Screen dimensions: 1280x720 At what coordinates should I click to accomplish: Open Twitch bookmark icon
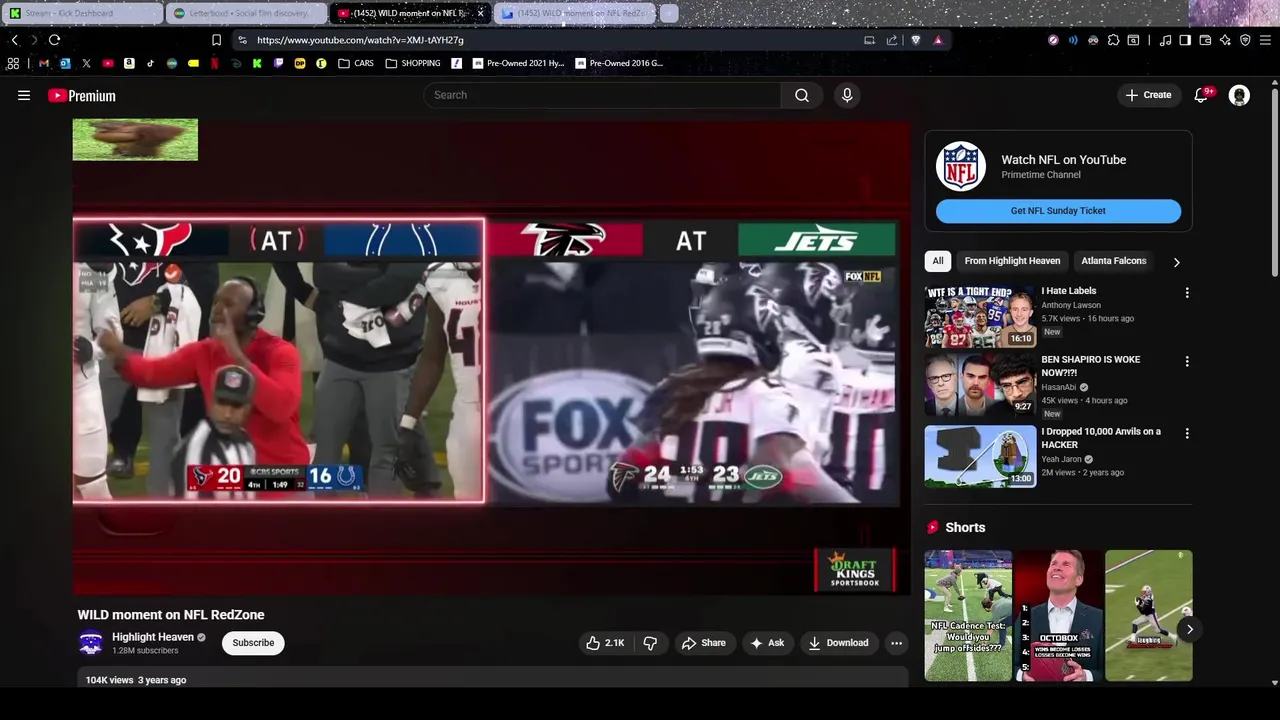pos(278,63)
